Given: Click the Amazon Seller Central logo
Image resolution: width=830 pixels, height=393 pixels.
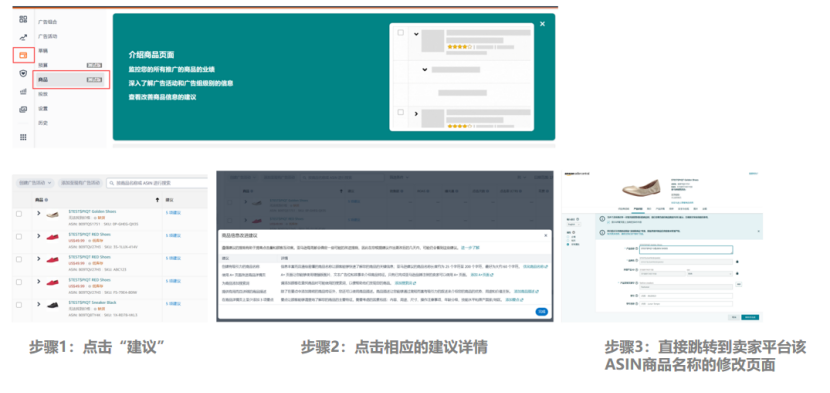Looking at the screenshot, I should point(578,174).
